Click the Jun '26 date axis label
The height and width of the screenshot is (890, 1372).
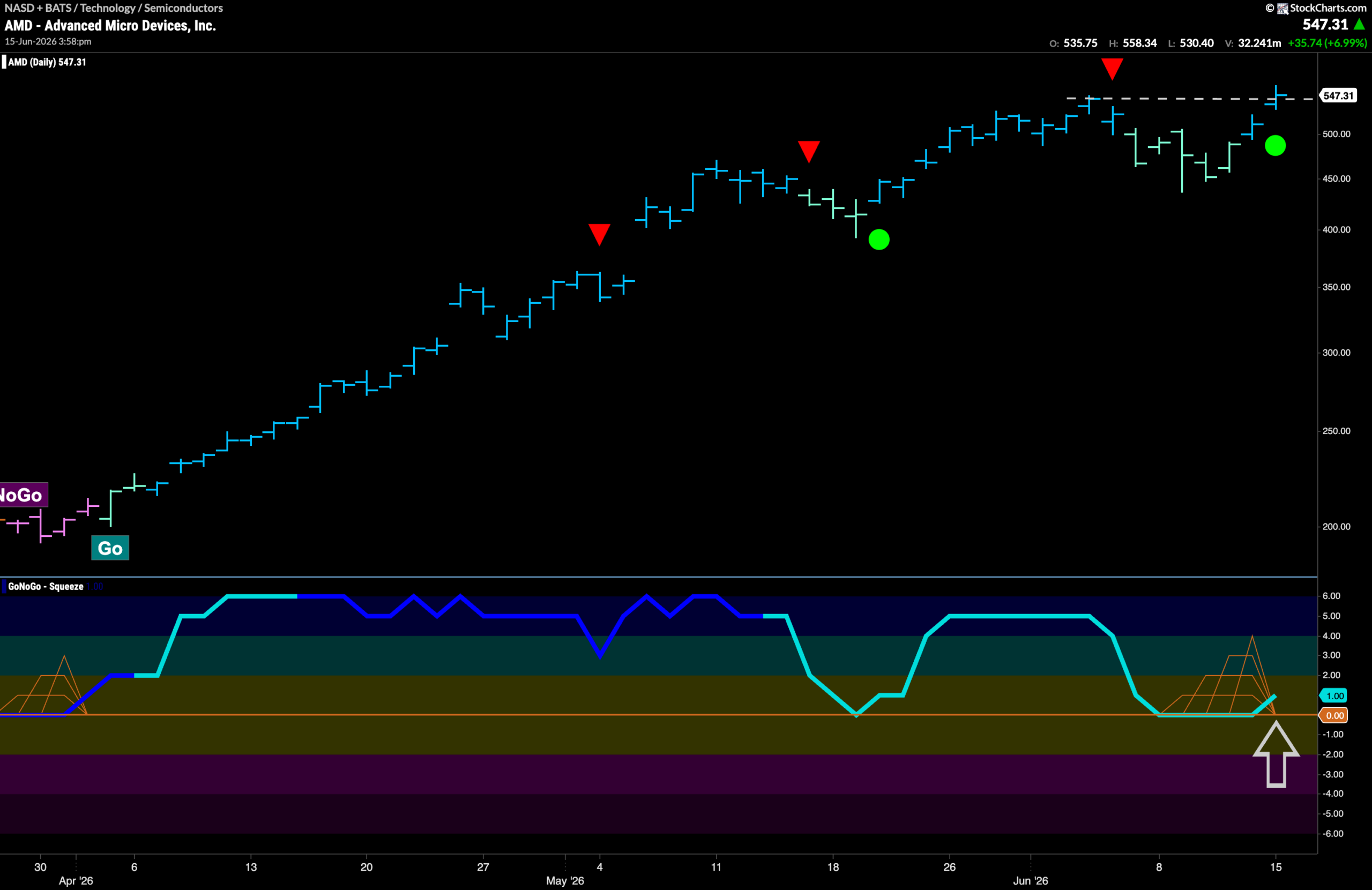click(x=1031, y=881)
